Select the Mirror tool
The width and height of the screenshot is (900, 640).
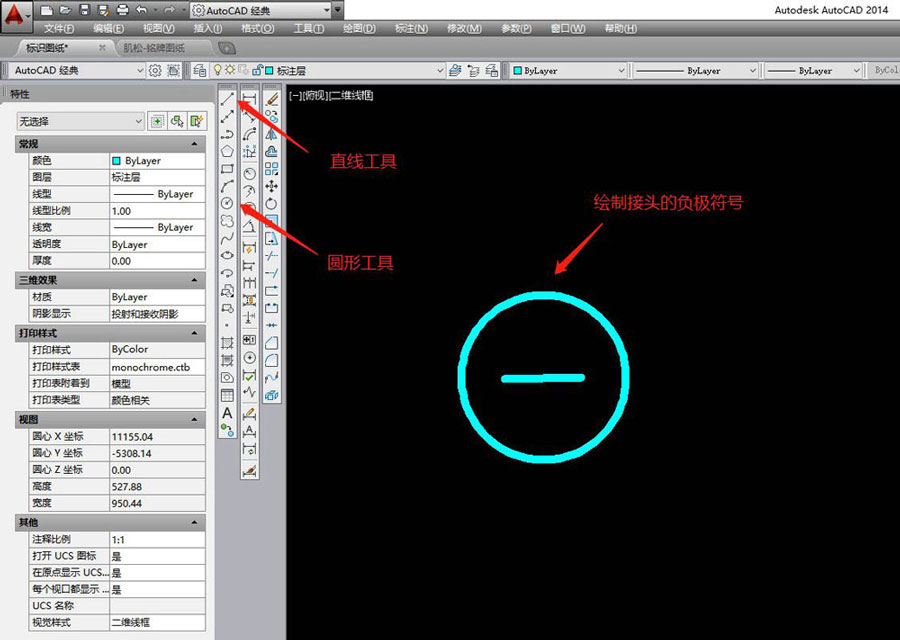pyautogui.click(x=271, y=134)
